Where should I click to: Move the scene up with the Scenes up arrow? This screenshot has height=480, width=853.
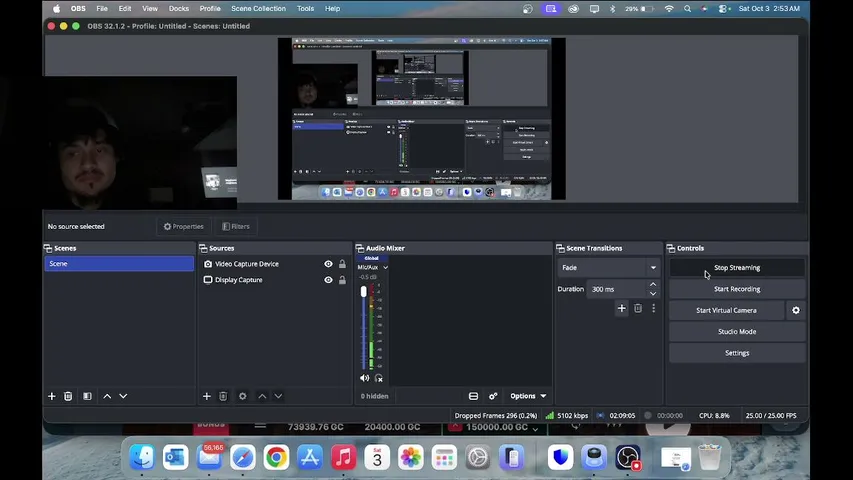[107, 396]
